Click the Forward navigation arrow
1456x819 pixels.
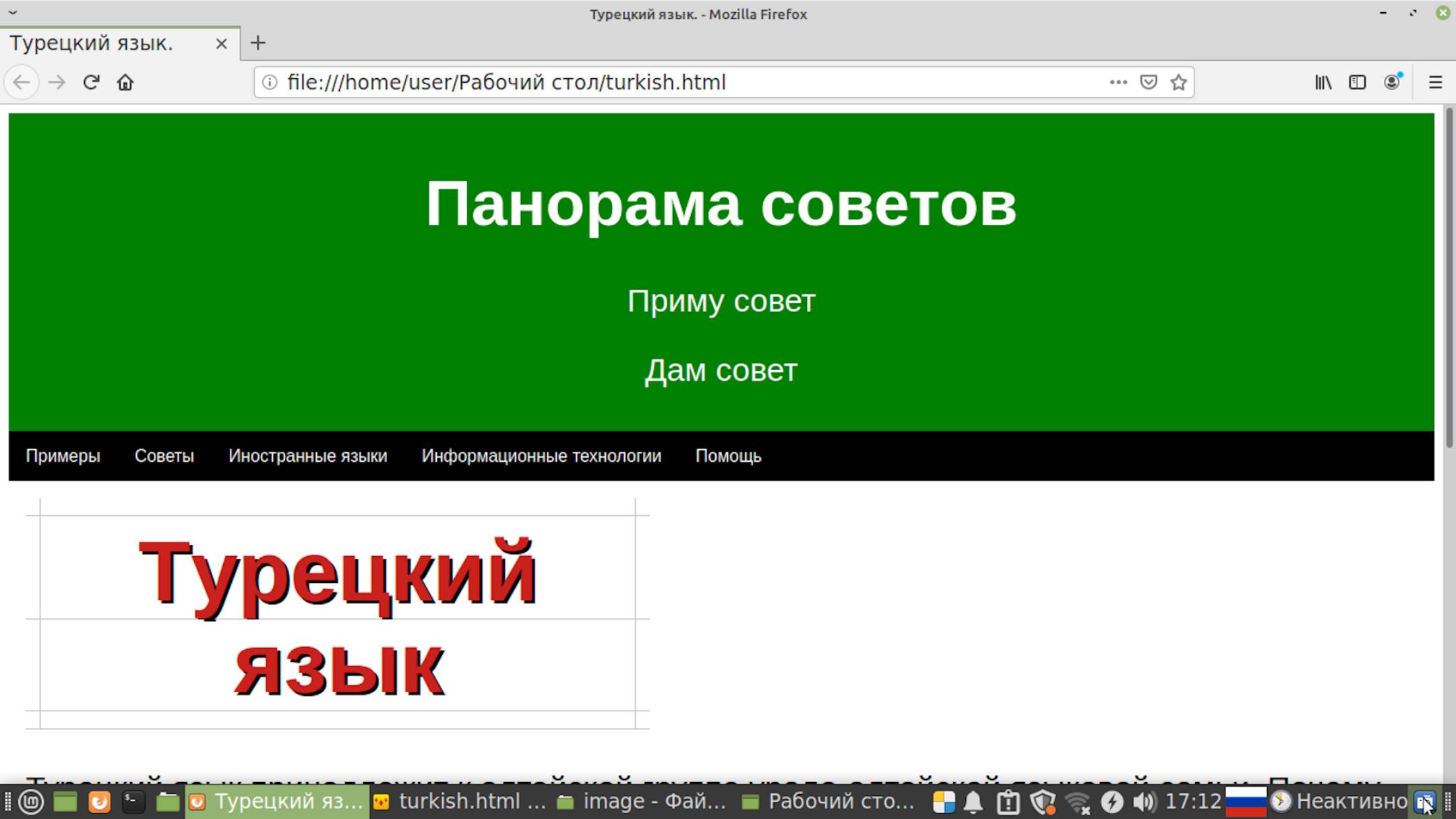(x=57, y=82)
